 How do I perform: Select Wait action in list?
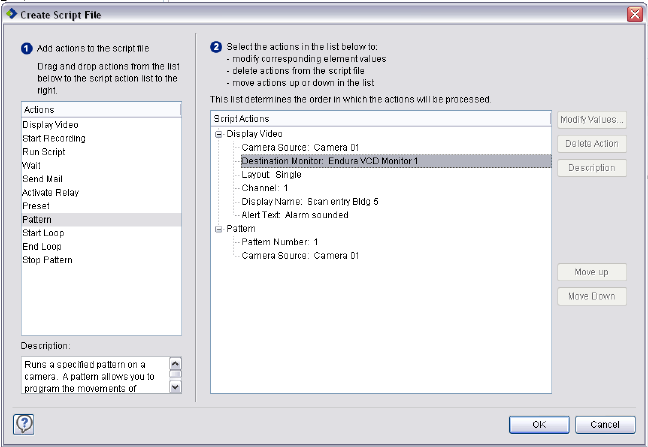click(101, 166)
